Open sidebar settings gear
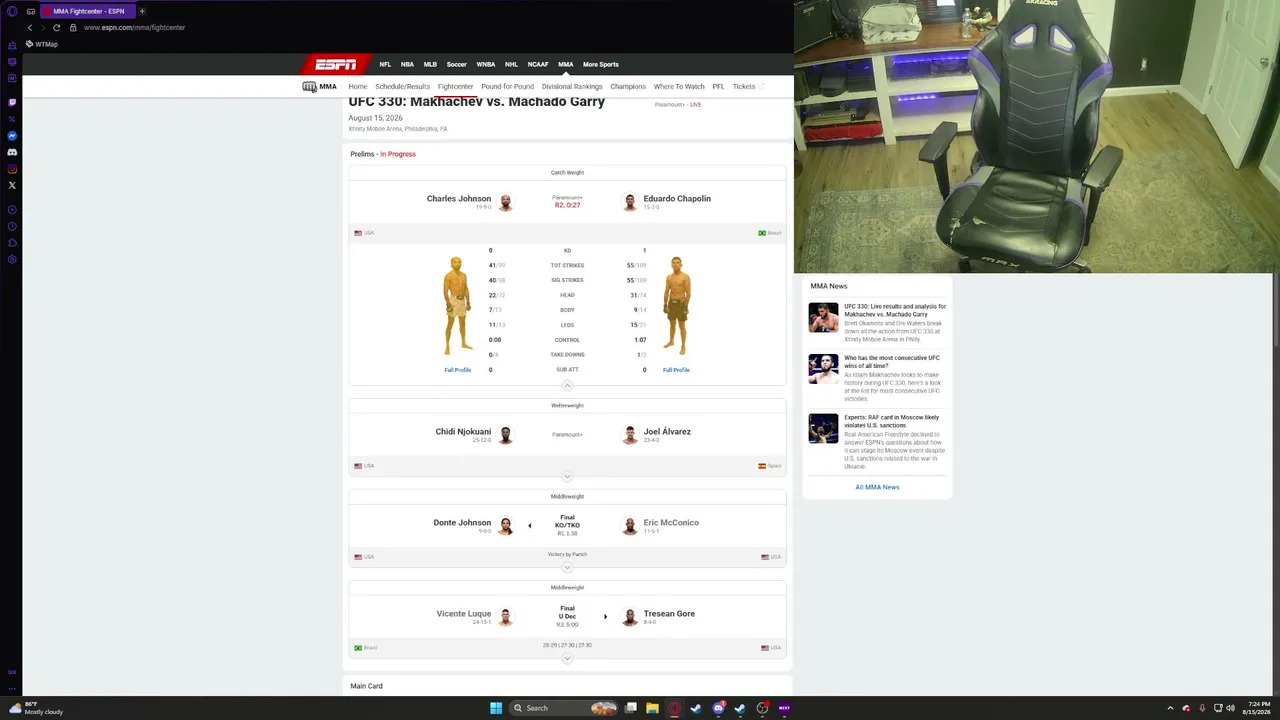This screenshot has height=720, width=1280. coord(12,260)
